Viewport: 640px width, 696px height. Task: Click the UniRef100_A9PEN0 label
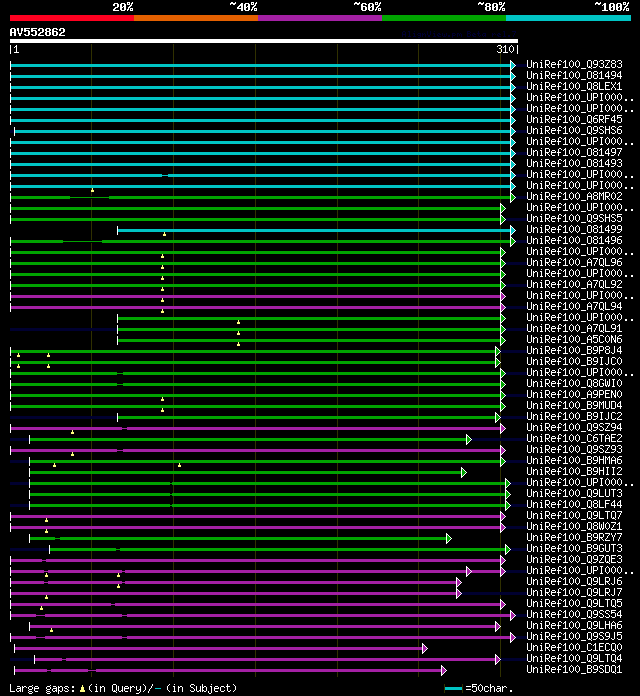coord(574,395)
